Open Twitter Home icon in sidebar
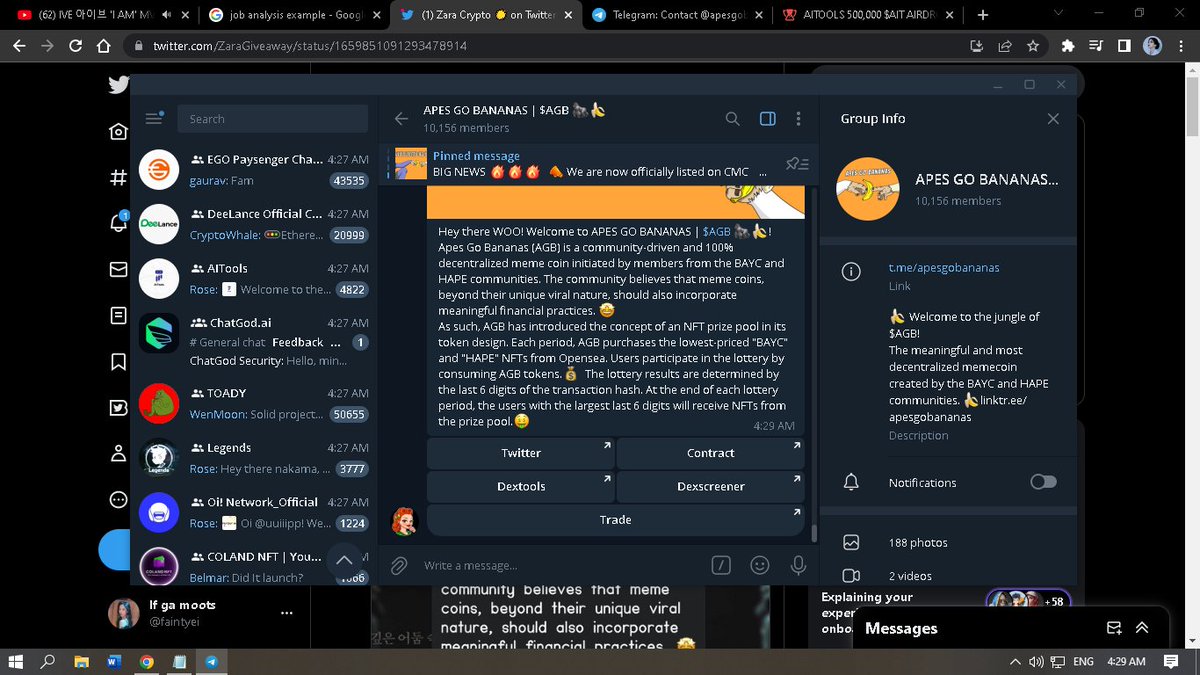The width and height of the screenshot is (1200, 675). click(118, 132)
